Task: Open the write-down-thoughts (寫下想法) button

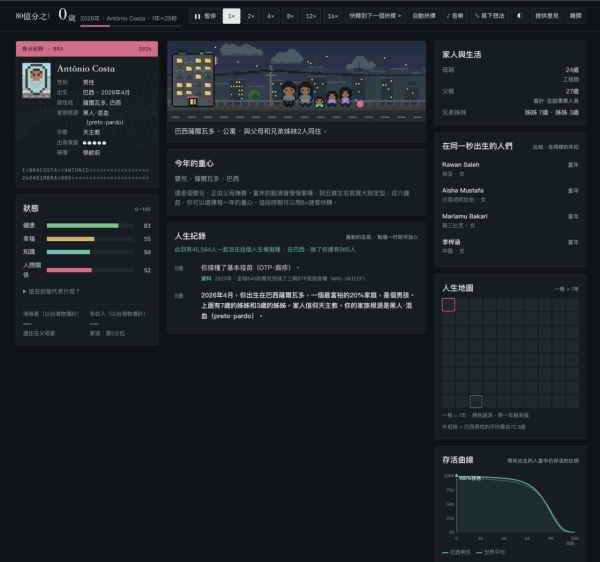Action: pos(489,16)
